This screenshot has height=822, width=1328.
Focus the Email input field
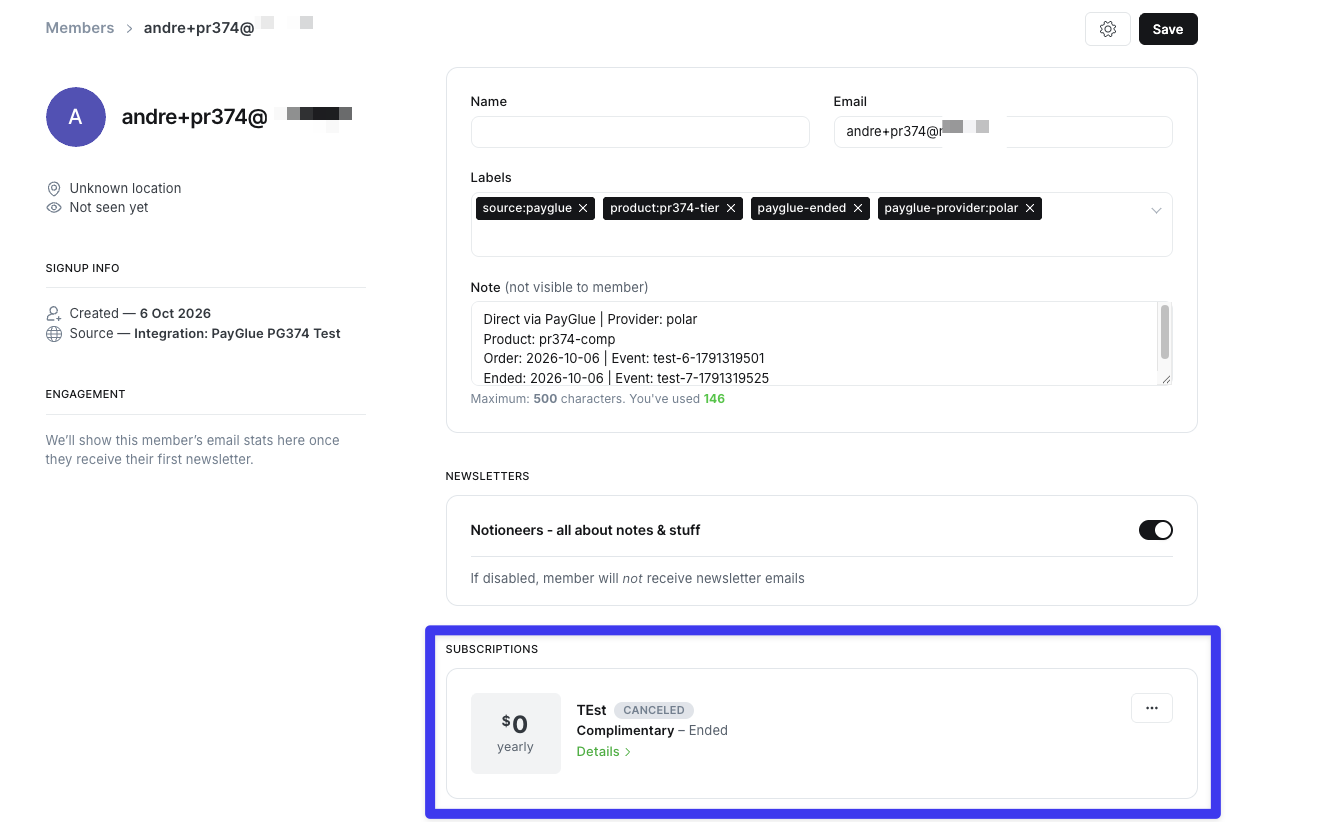1003,132
